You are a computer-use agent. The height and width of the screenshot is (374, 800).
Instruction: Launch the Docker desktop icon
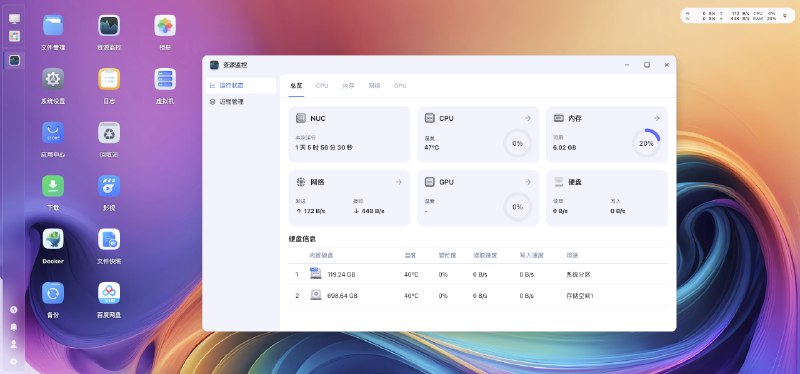[x=53, y=239]
